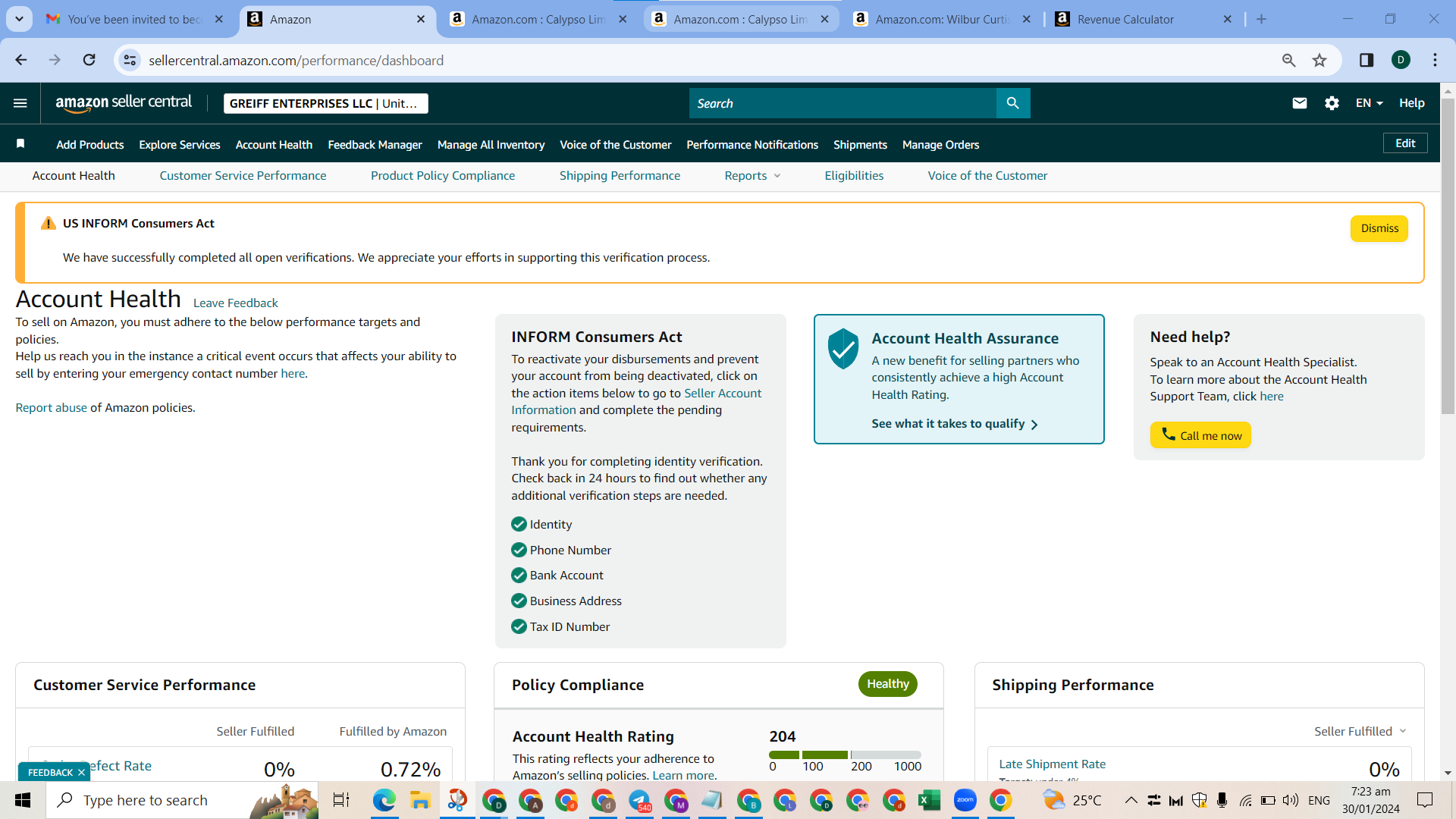Expand See what it takes to qualify
This screenshot has height=819, width=1456.
click(x=955, y=424)
